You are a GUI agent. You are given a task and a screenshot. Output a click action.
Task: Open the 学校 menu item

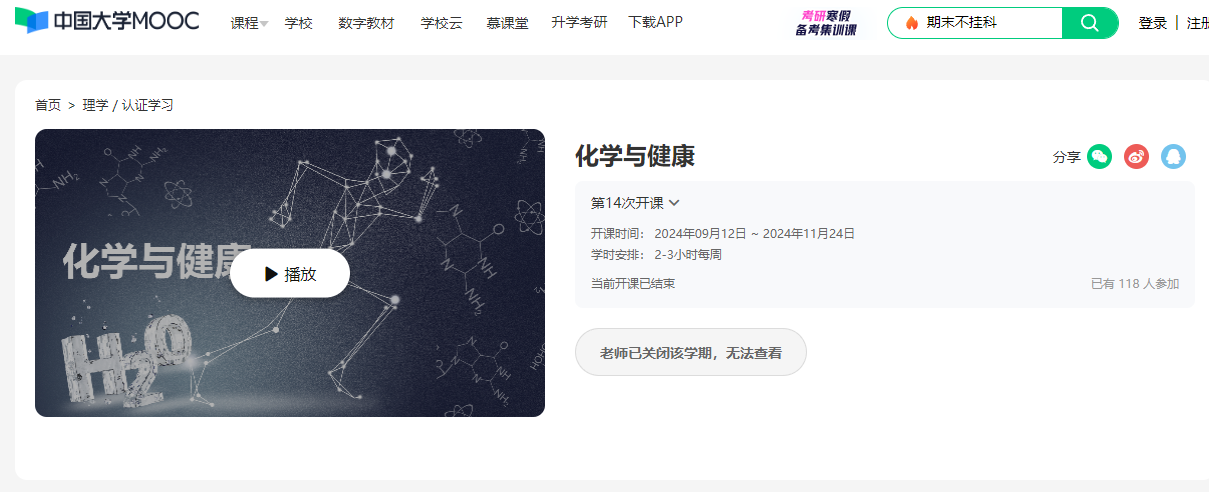coord(298,22)
